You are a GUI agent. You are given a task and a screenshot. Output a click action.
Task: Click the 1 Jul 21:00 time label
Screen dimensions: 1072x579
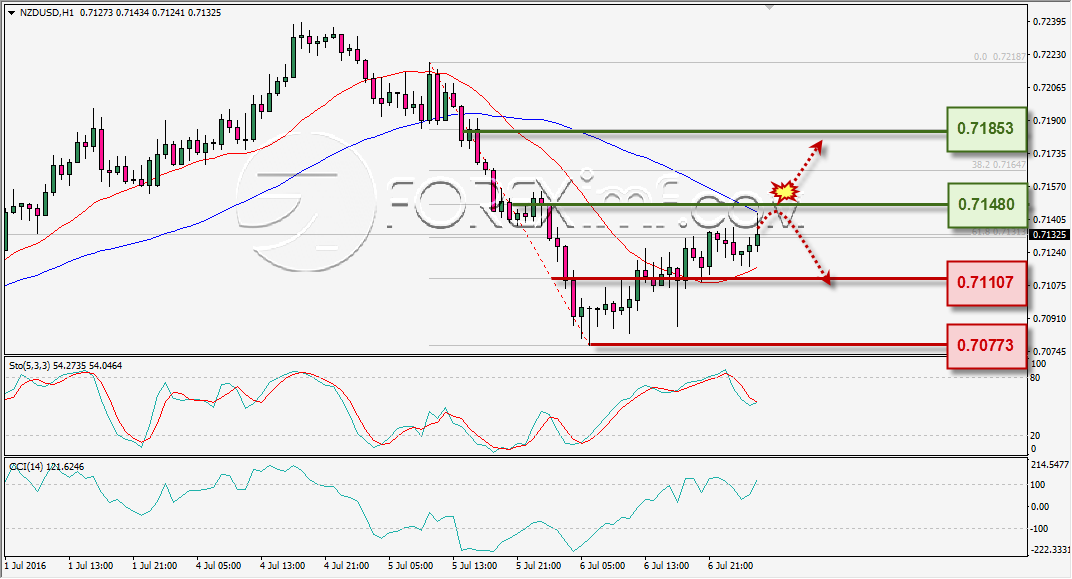click(x=155, y=566)
